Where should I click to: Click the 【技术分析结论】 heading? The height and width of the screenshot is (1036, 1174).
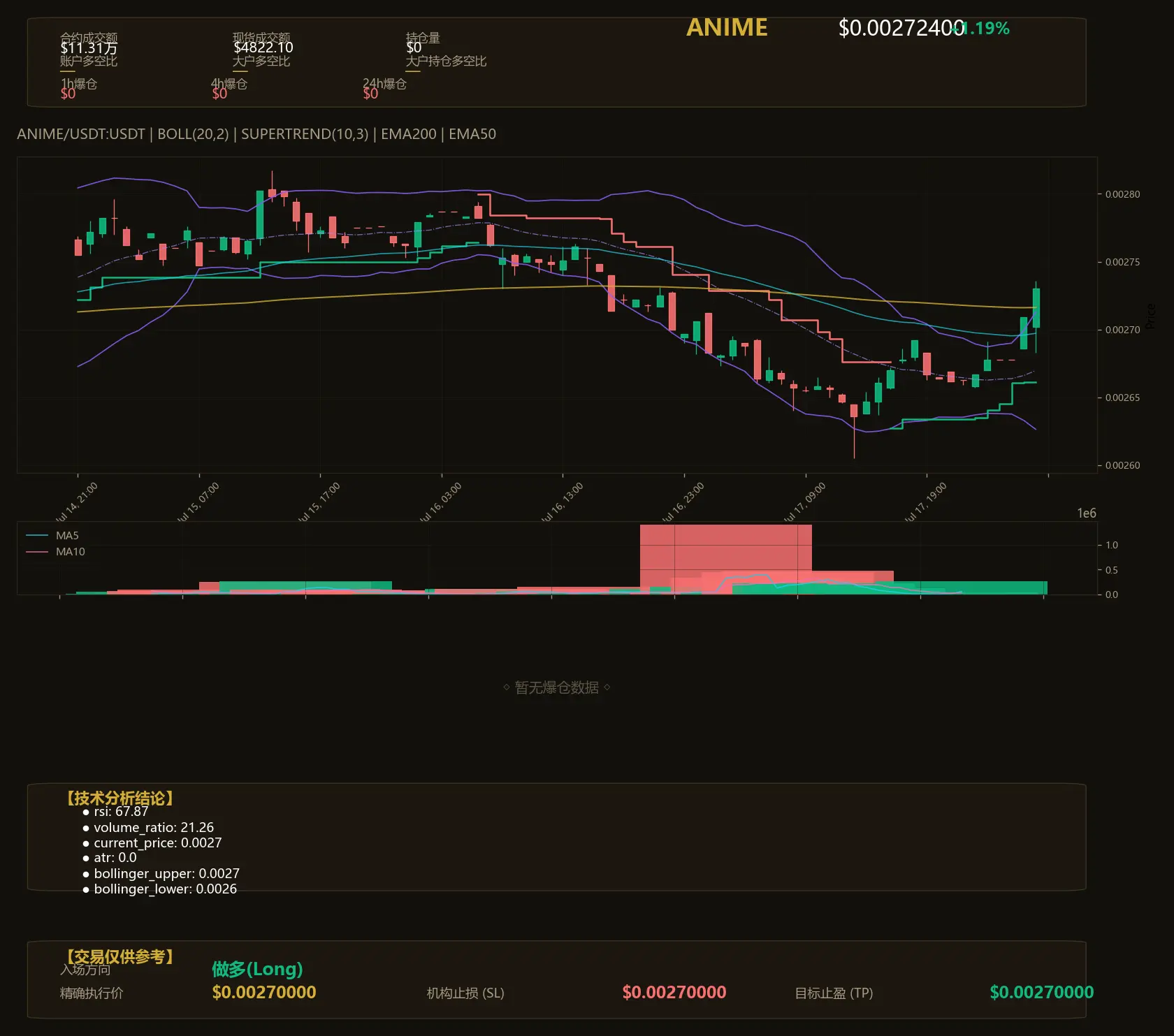pos(119,798)
